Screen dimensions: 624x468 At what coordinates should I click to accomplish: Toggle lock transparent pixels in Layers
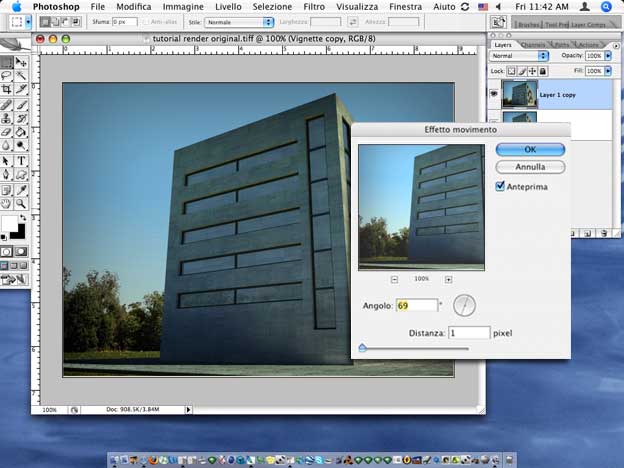click(x=510, y=71)
